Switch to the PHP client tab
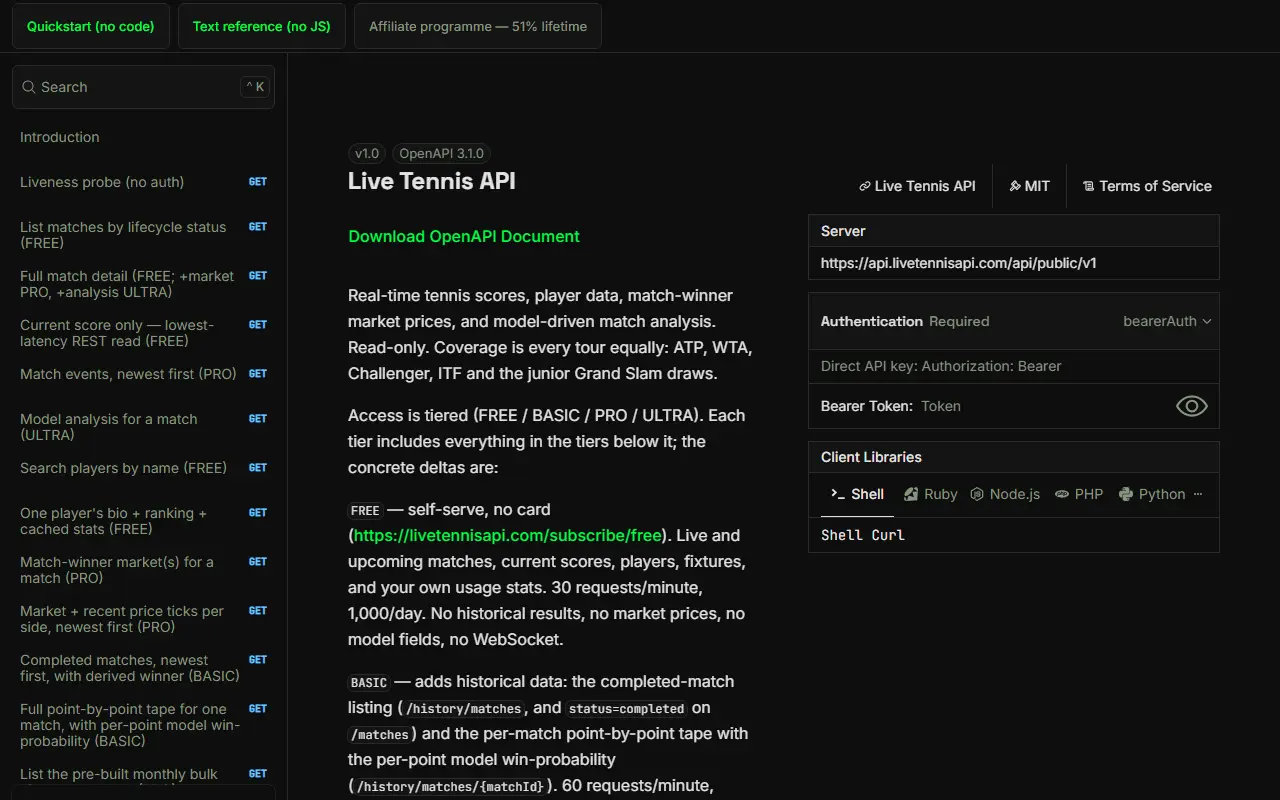The width and height of the screenshot is (1280, 800). coord(1079,494)
